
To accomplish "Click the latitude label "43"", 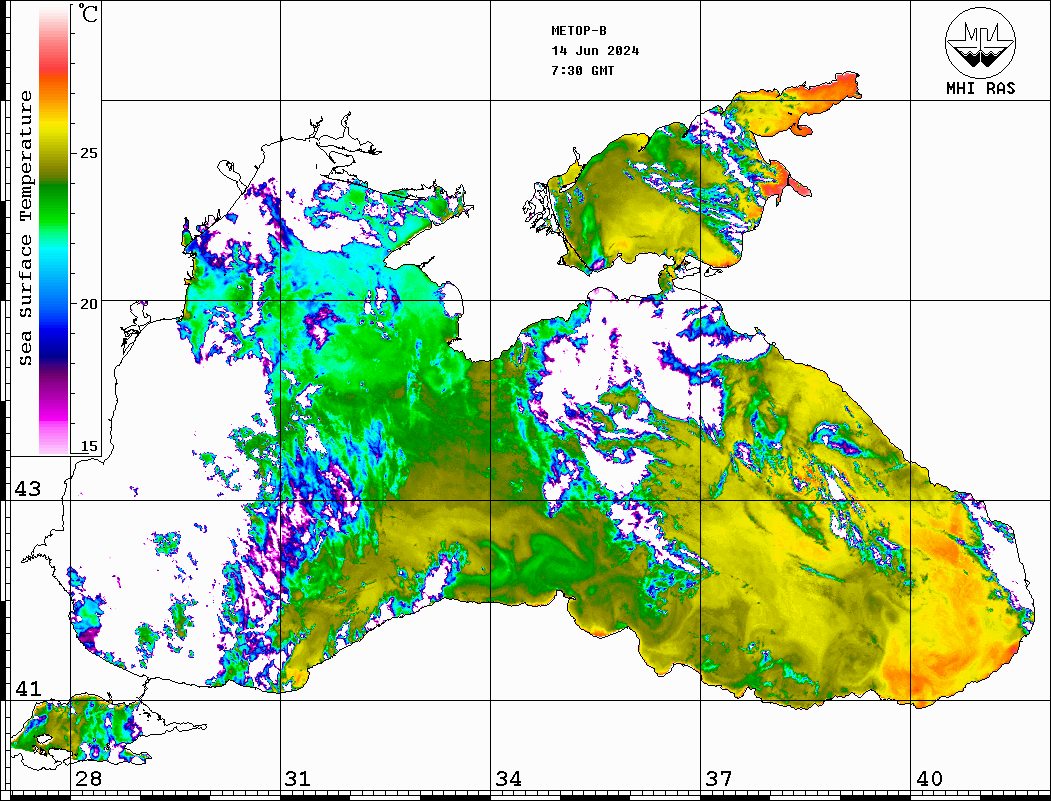I will (28, 489).
